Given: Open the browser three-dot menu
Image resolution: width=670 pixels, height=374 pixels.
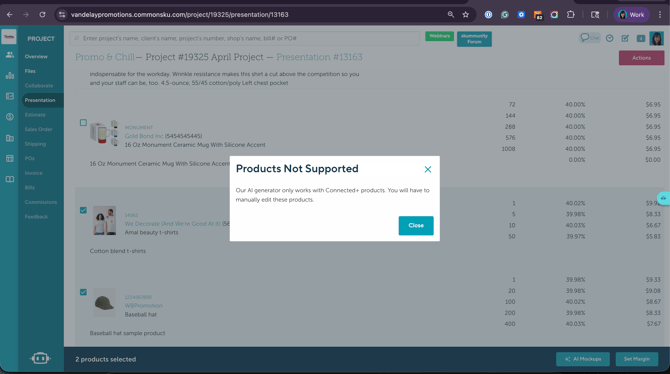Looking at the screenshot, I should tap(660, 15).
